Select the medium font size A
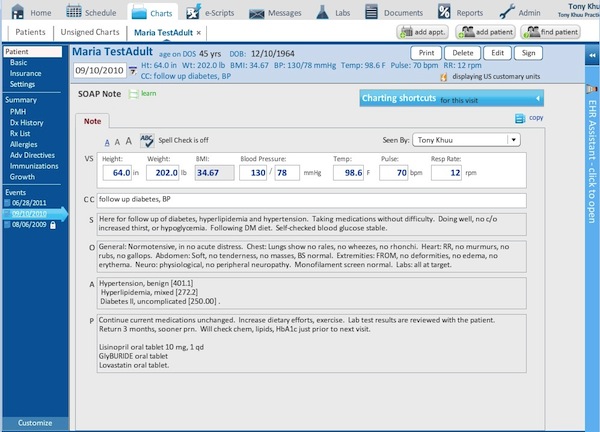600x432 pixels. click(x=117, y=142)
